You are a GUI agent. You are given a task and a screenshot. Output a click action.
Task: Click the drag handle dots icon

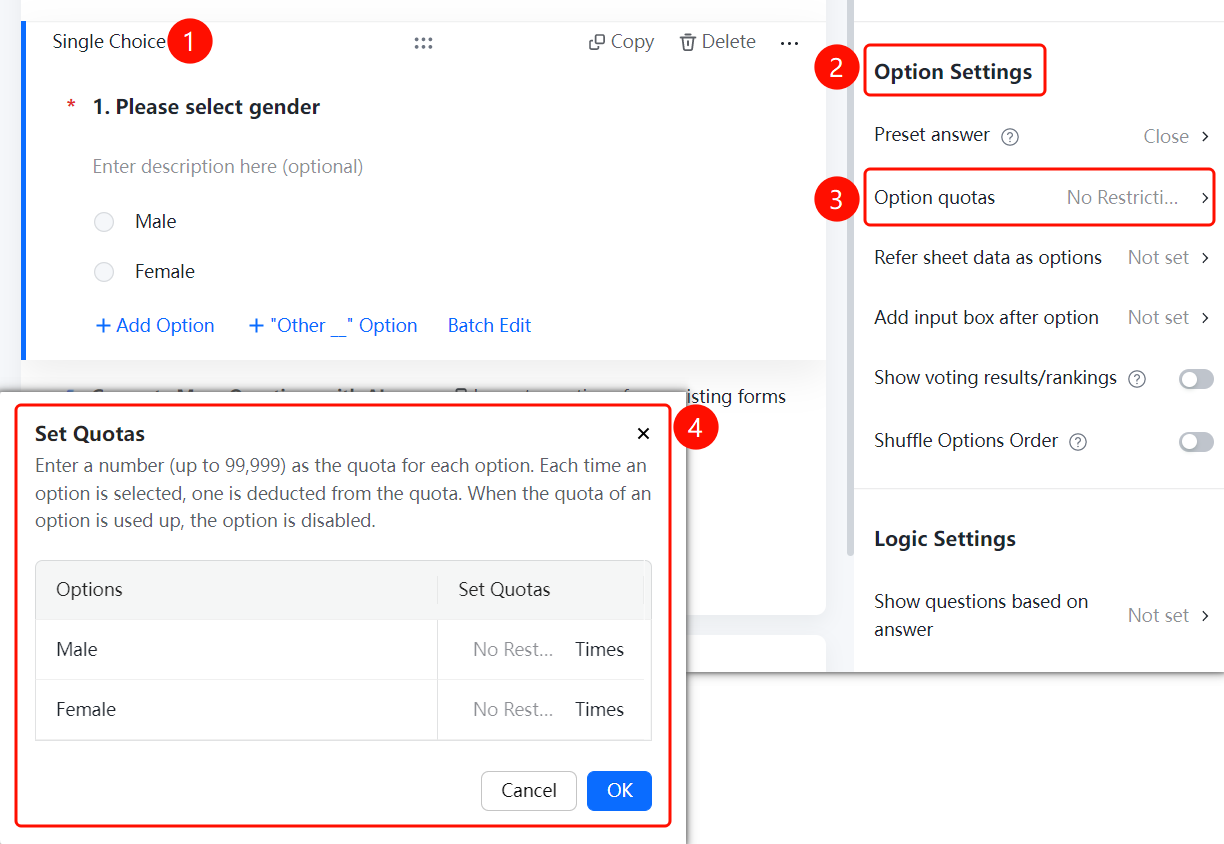point(423,43)
